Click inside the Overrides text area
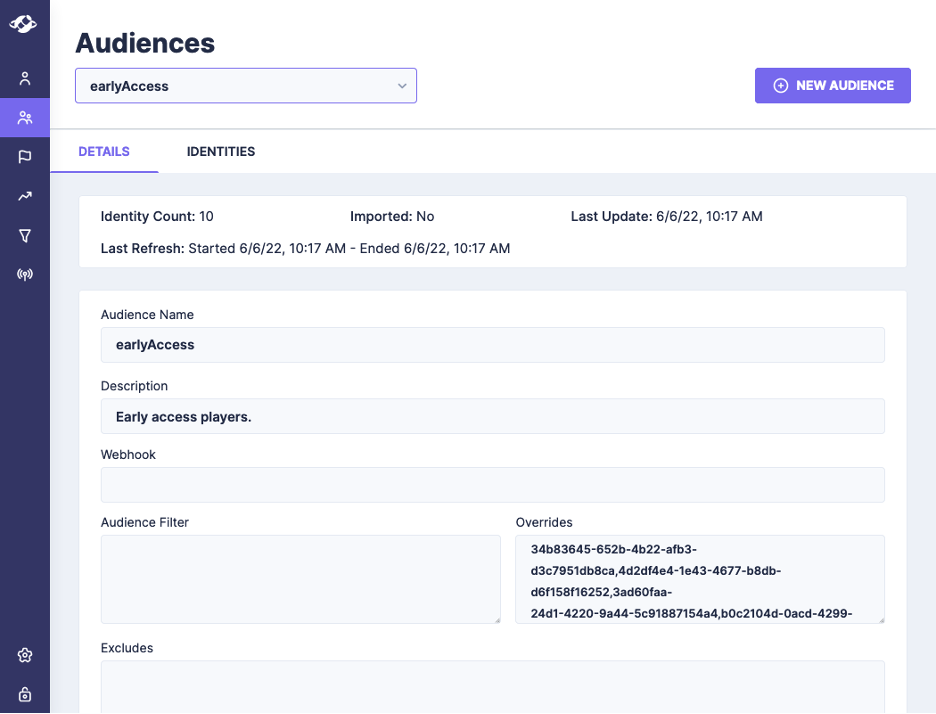Screen dimensions: 936x714 point(699,579)
